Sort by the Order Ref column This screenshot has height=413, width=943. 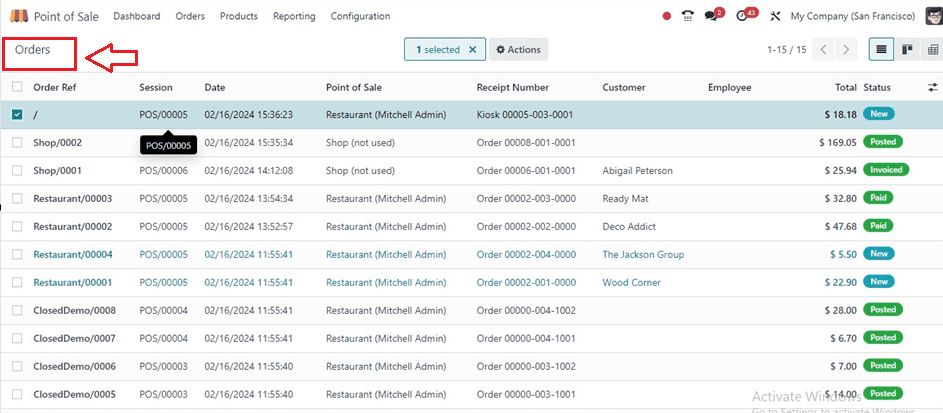55,87
